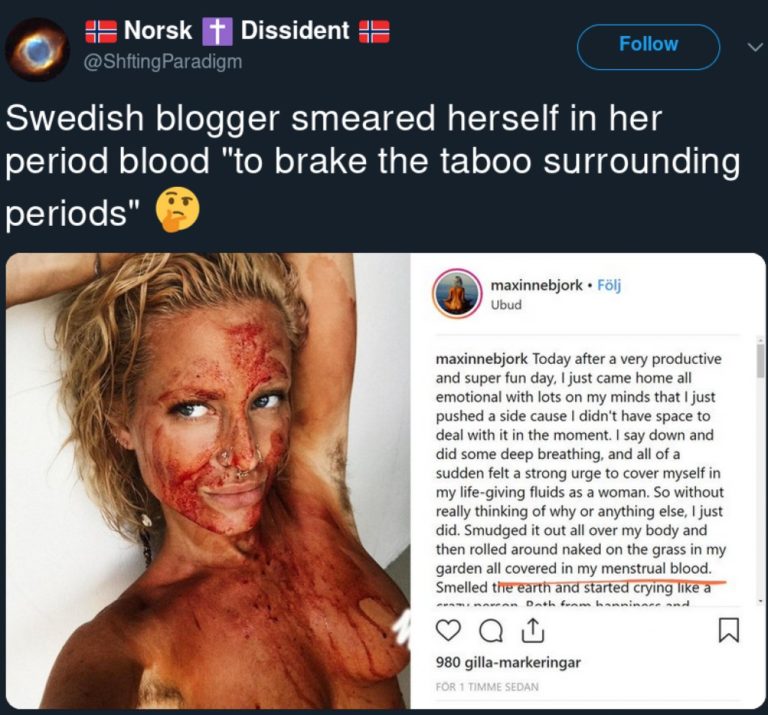Open the embedded Instagram photo
768x715 pixels.
pos(208,480)
